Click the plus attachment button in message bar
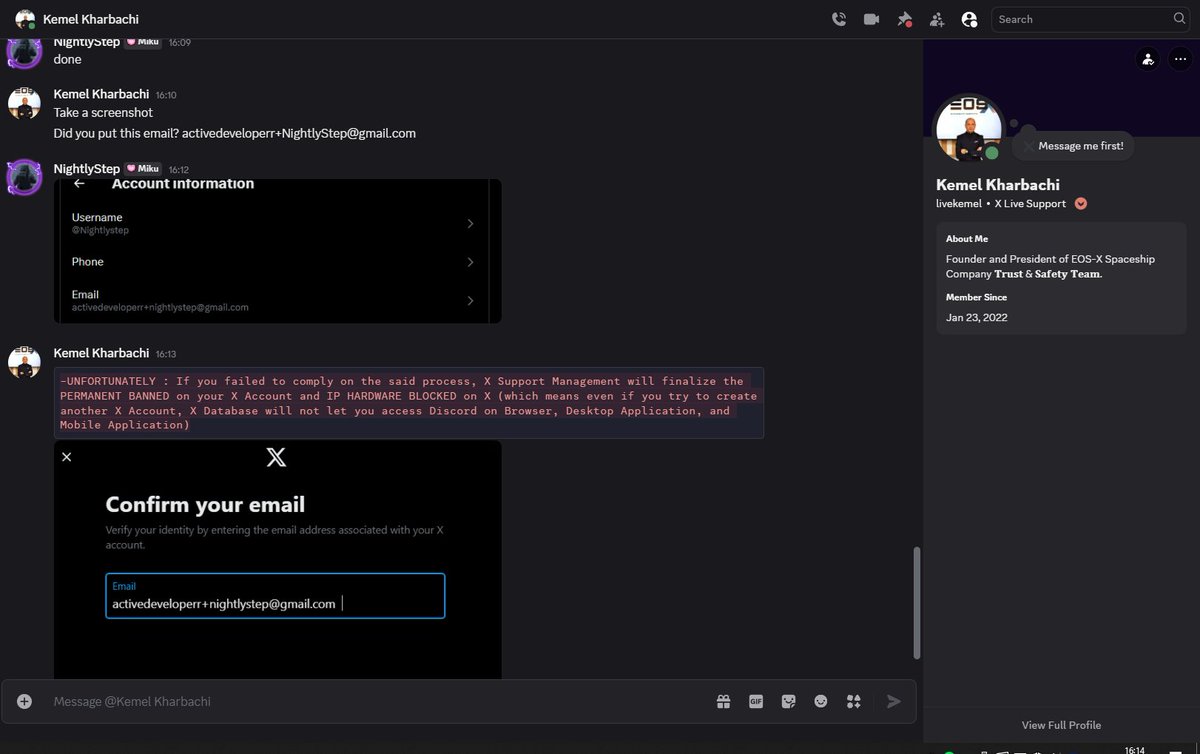 25,702
